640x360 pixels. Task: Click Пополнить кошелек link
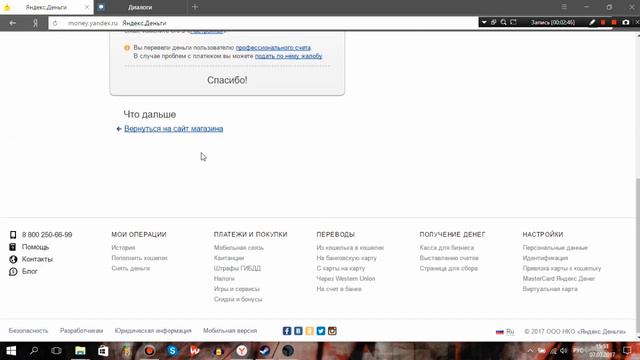click(139, 258)
